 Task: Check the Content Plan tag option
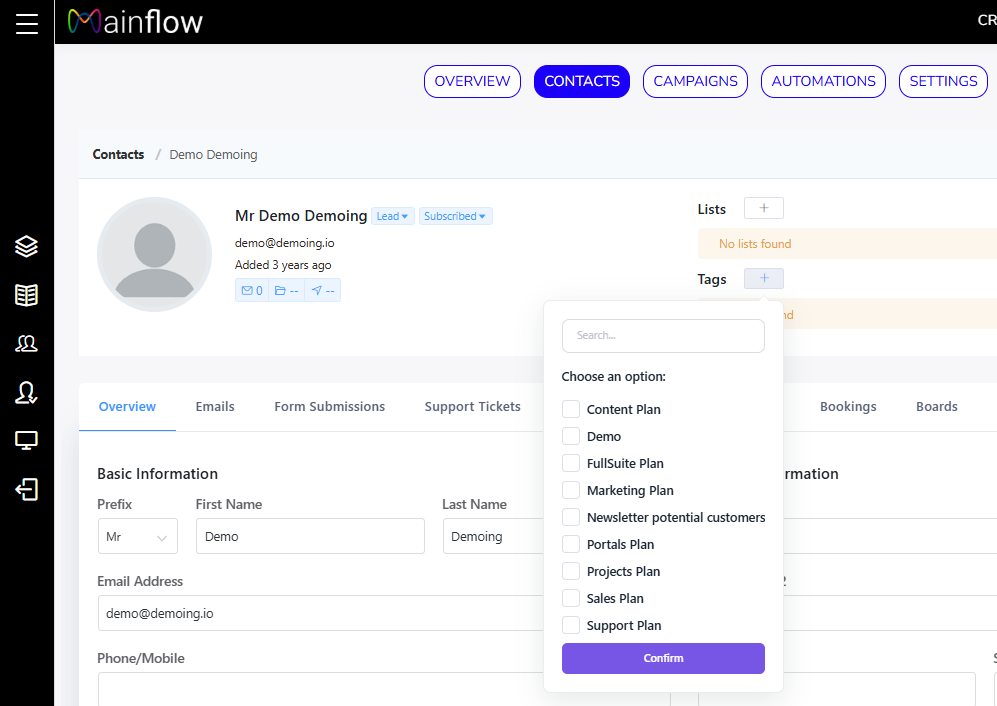point(571,409)
